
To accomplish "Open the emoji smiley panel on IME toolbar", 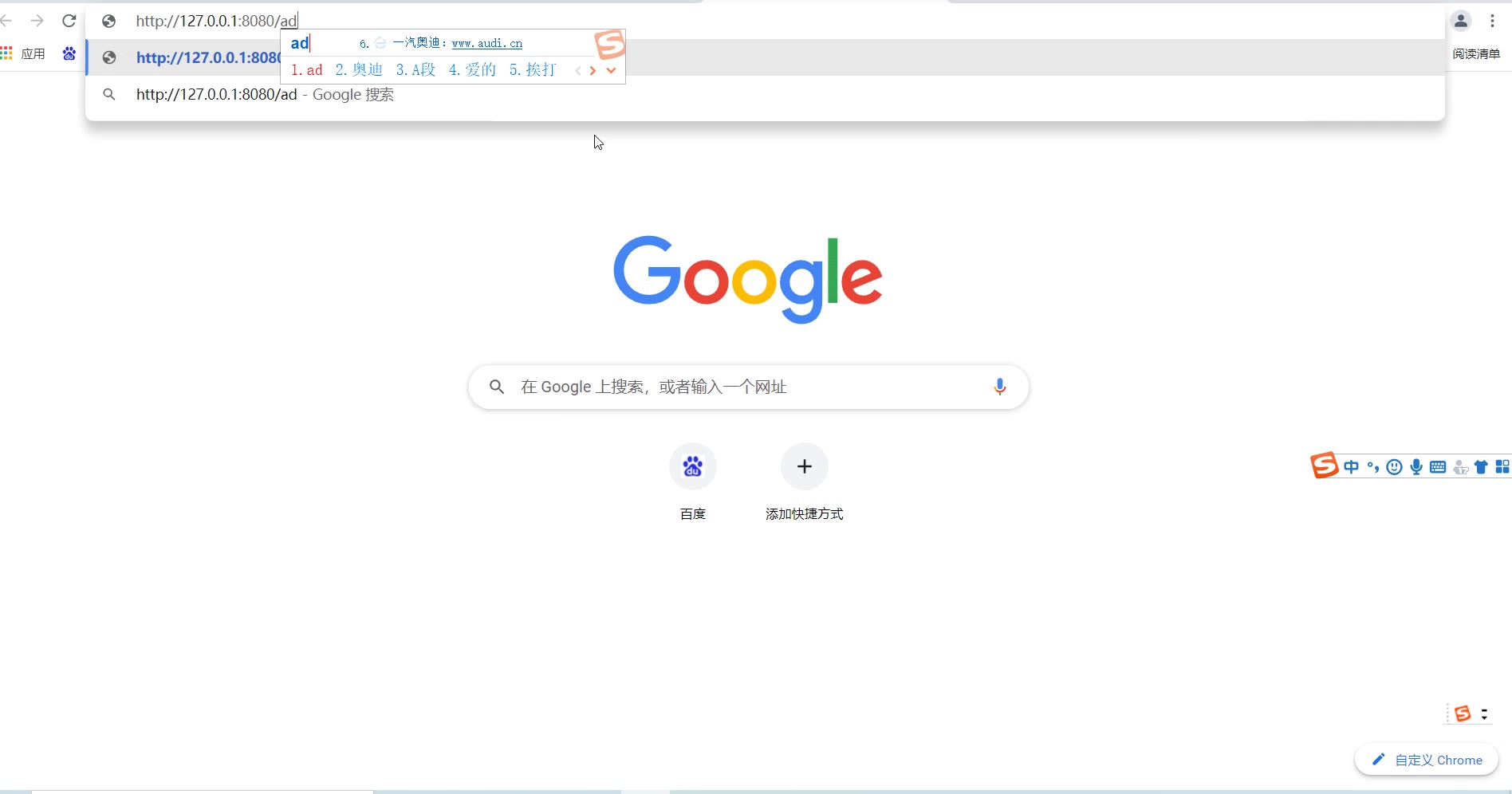I will pyautogui.click(x=1394, y=467).
